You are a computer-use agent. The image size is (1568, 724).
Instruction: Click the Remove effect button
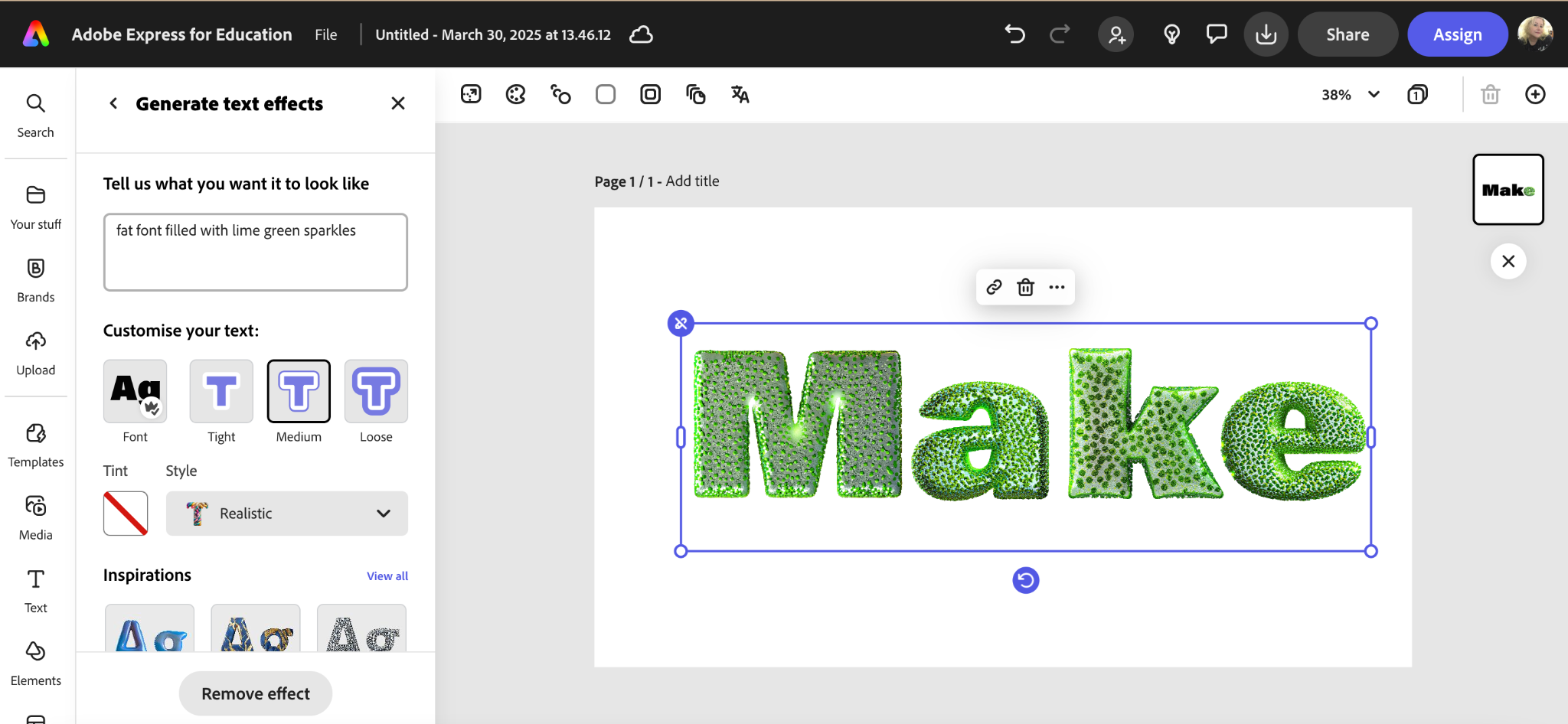point(256,693)
